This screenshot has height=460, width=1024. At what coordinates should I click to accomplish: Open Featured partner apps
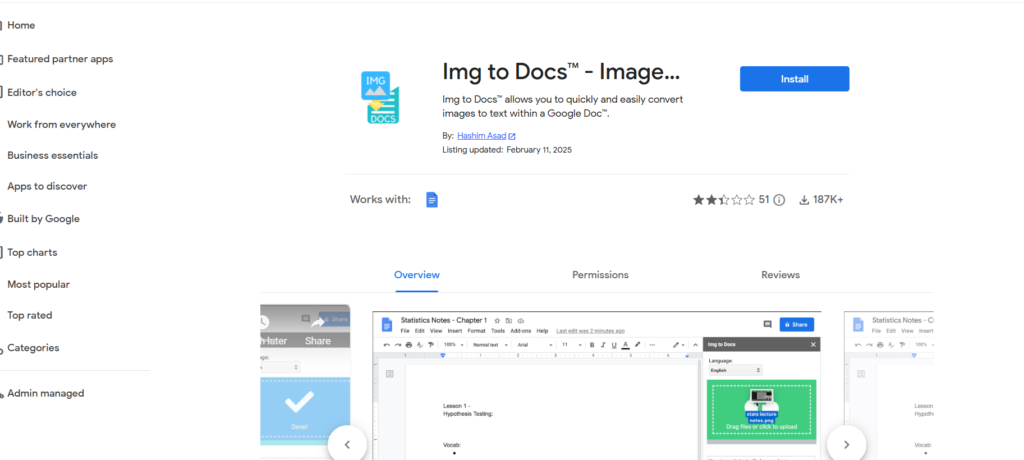pyautogui.click(x=59, y=59)
